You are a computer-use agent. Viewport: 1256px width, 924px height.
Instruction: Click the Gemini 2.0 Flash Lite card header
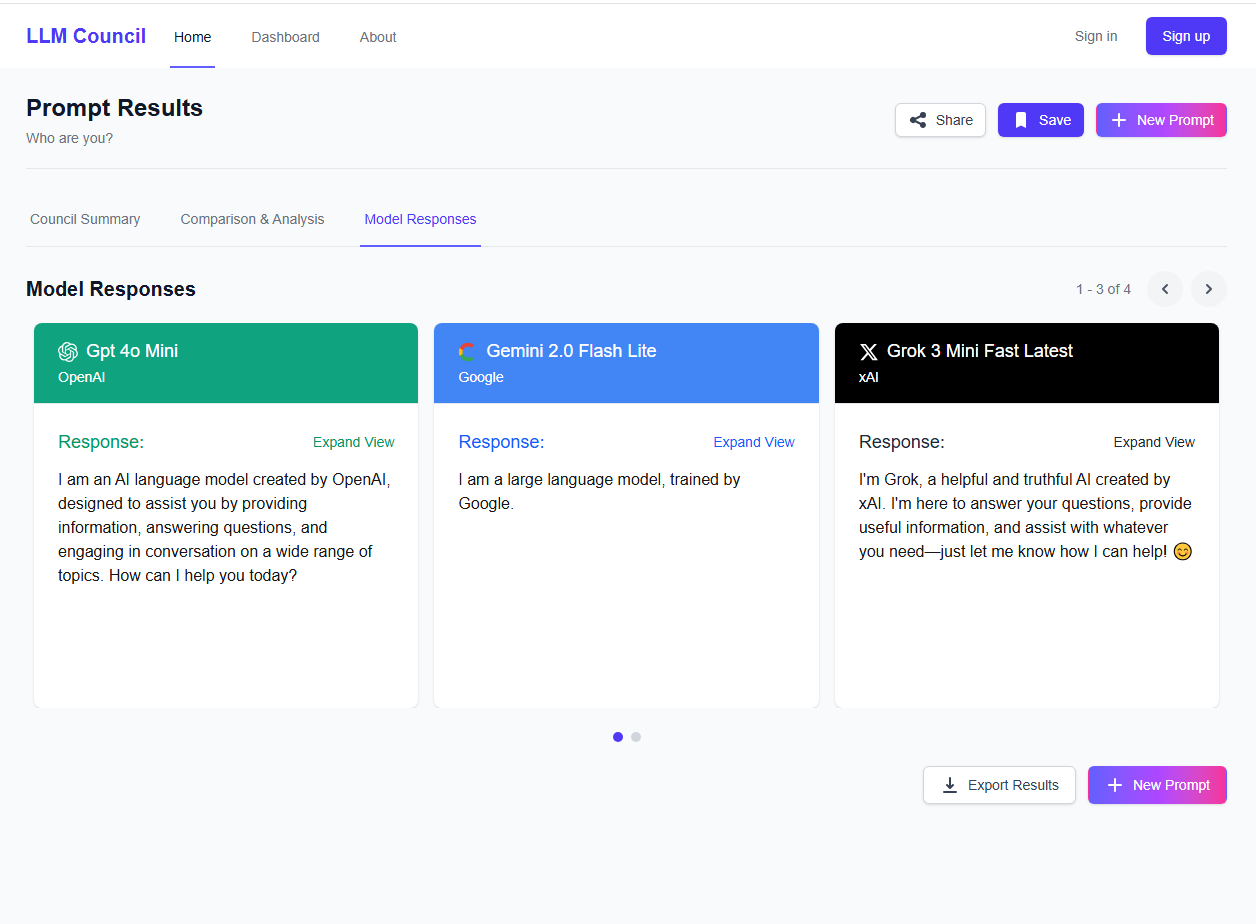point(626,363)
